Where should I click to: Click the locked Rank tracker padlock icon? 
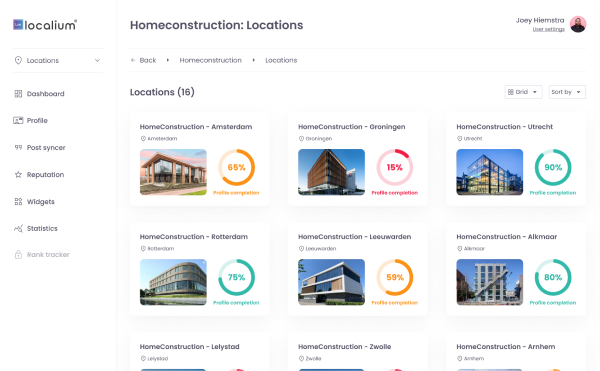click(18, 254)
